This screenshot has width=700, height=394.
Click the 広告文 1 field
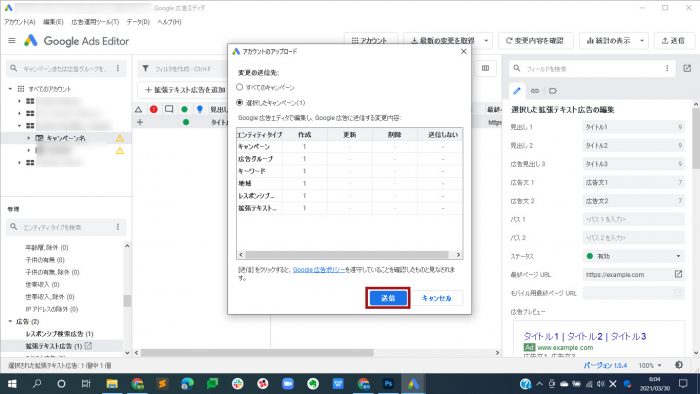(633, 182)
